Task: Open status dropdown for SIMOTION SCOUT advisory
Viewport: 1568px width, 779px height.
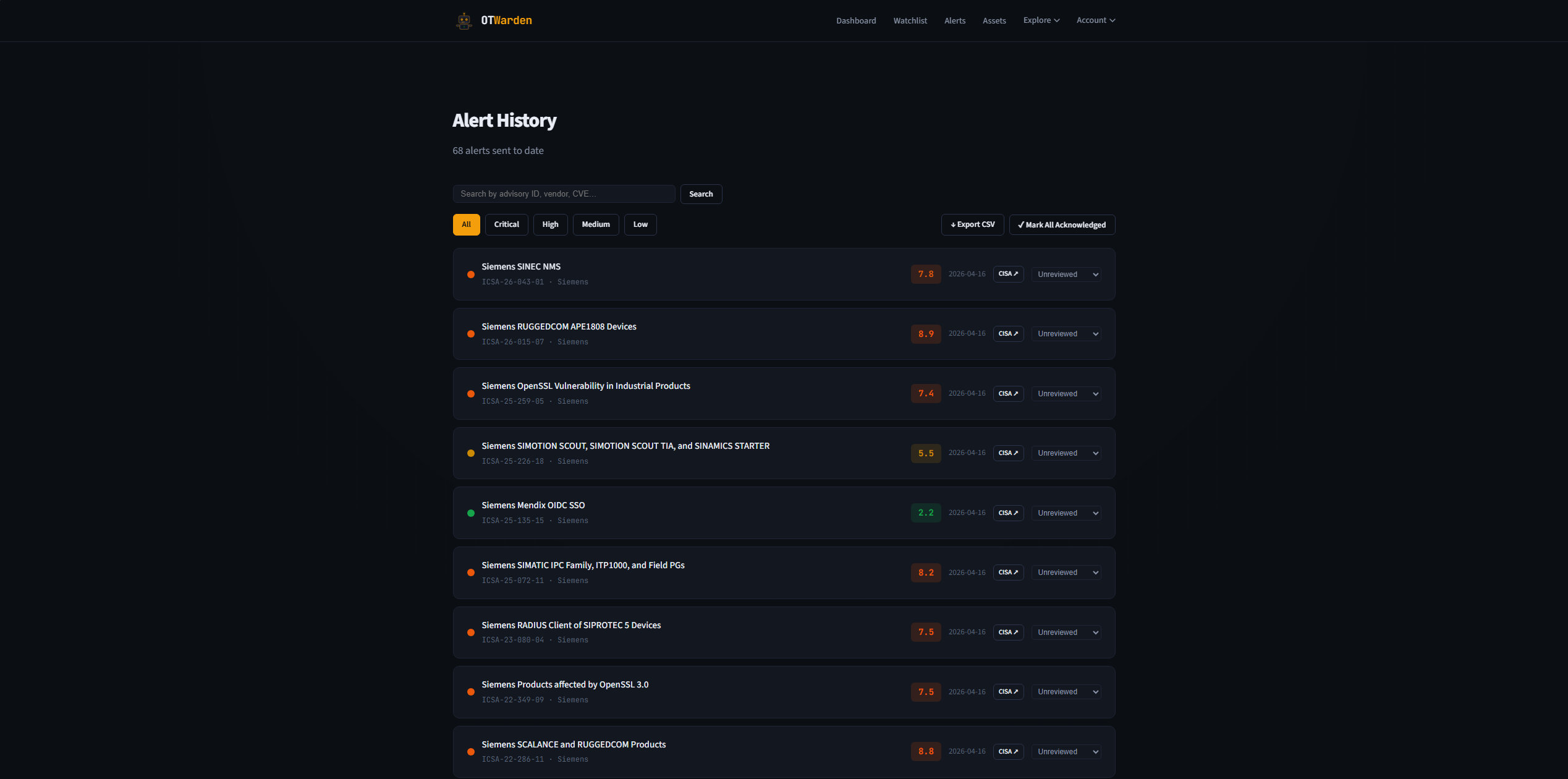Action: pos(1066,453)
